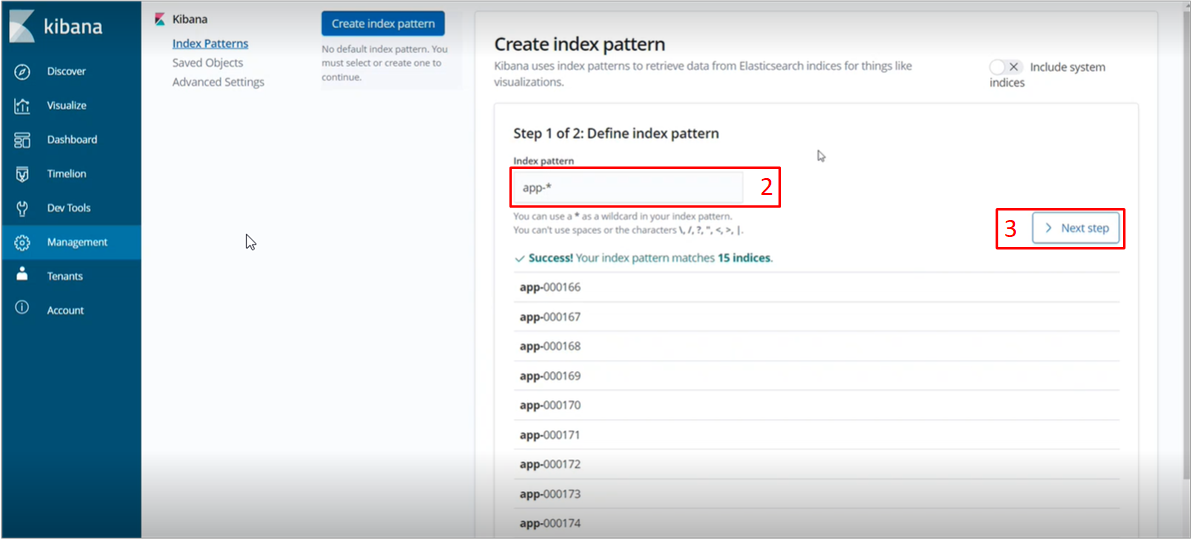
Task: Click the Next step button
Action: (x=1076, y=228)
